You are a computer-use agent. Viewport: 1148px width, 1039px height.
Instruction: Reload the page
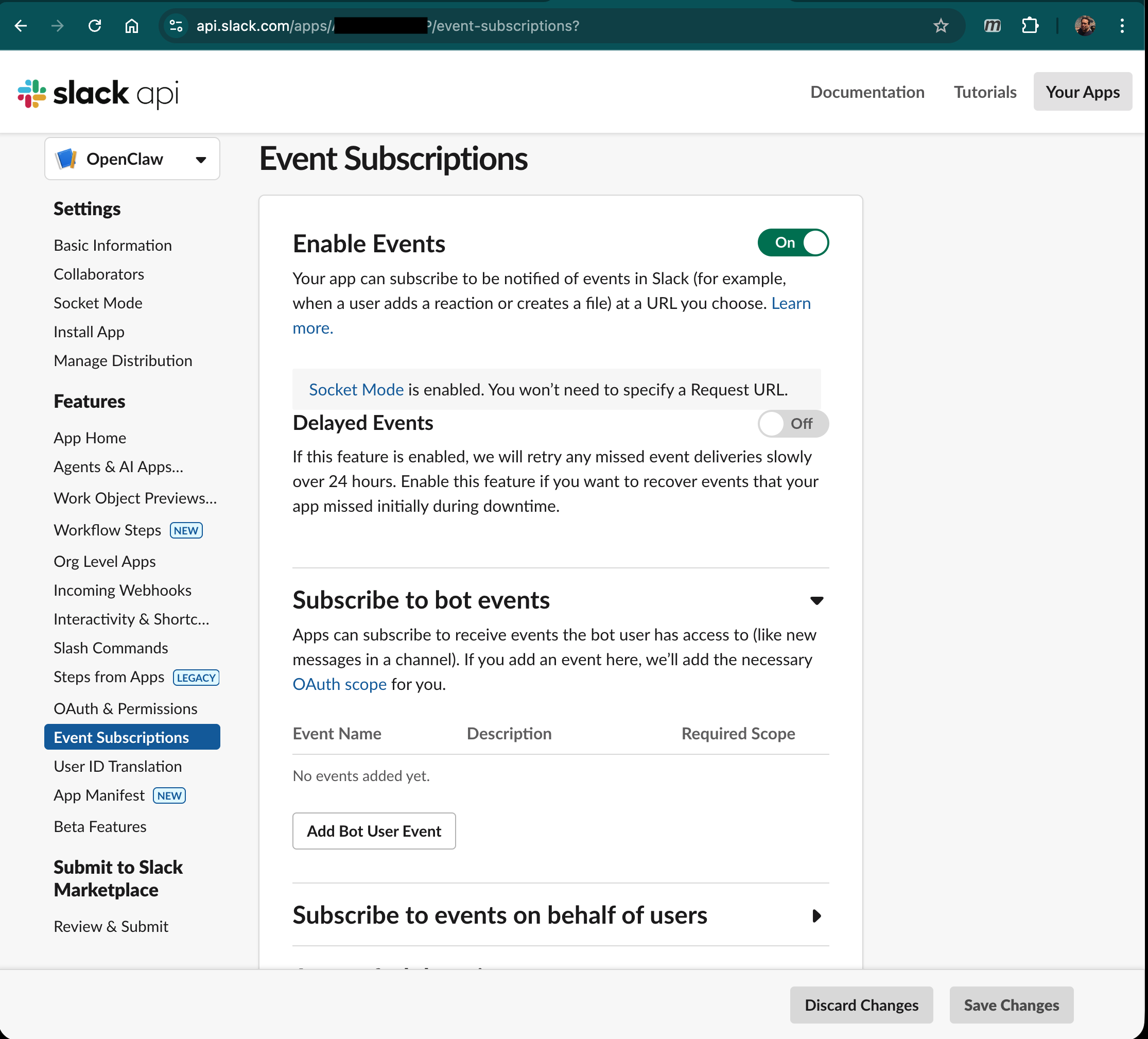pyautogui.click(x=95, y=26)
